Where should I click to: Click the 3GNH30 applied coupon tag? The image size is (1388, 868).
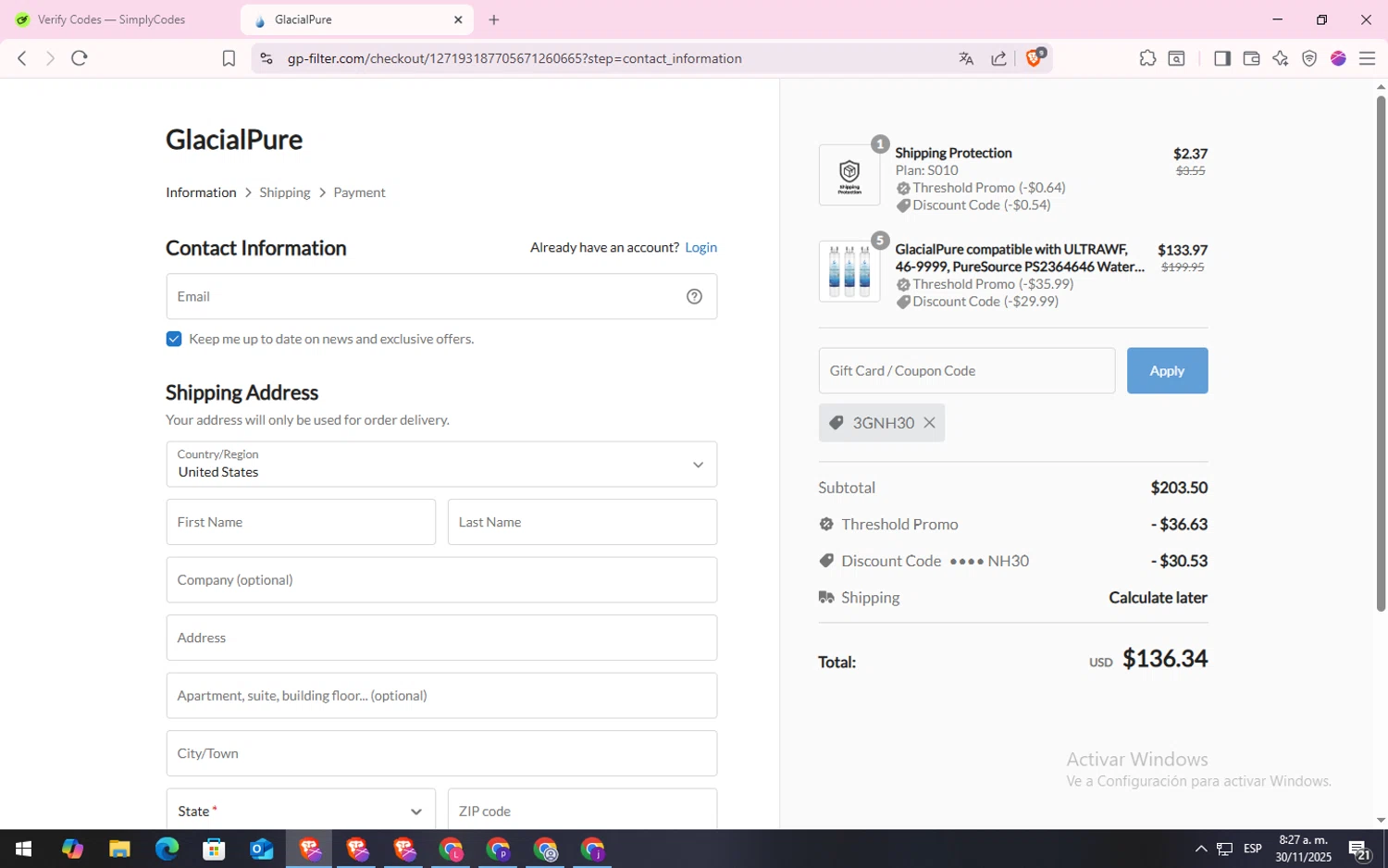click(x=883, y=423)
